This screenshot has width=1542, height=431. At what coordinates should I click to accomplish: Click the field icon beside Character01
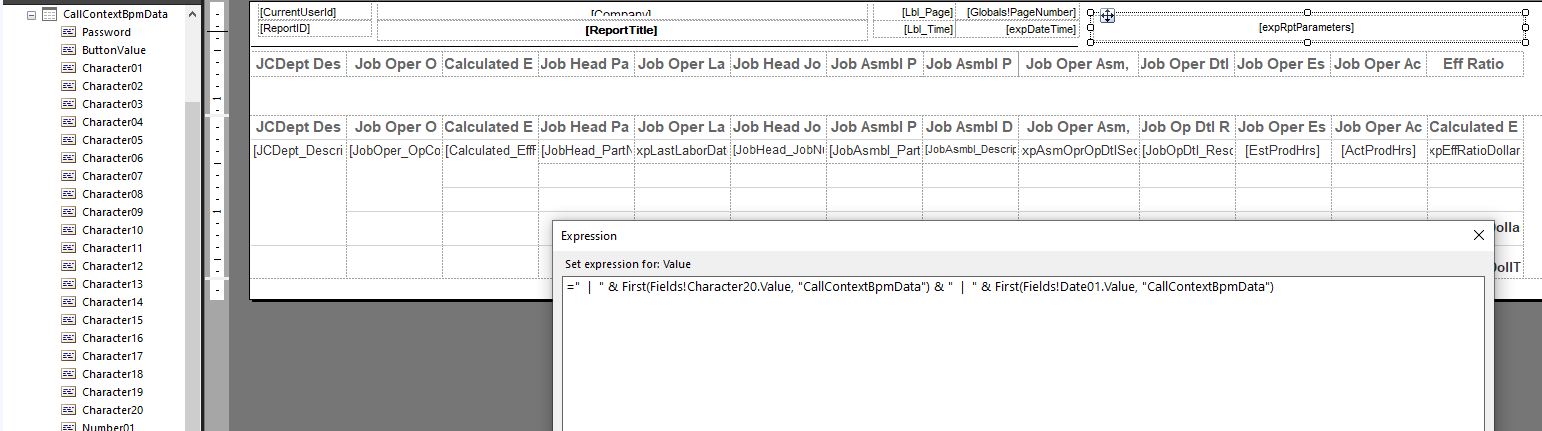(x=69, y=68)
